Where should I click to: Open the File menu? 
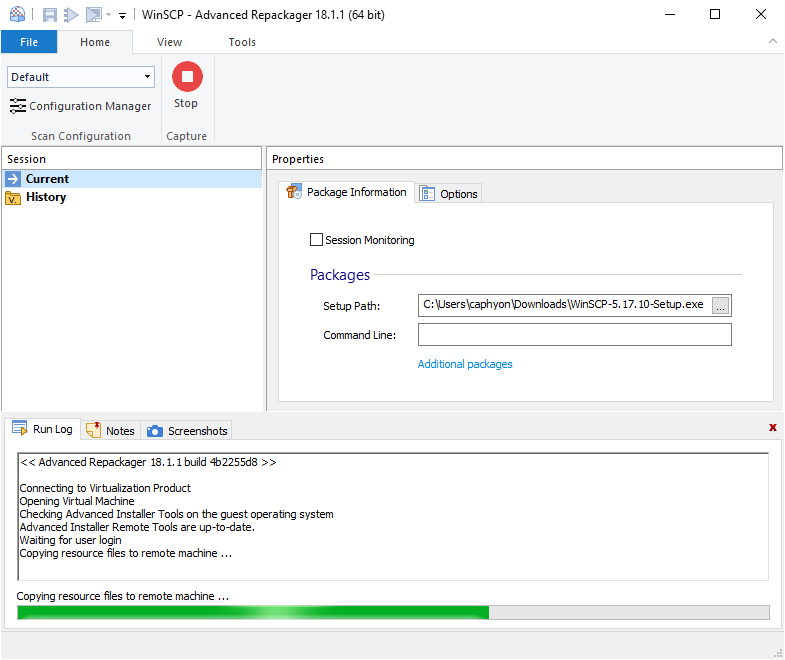29,42
